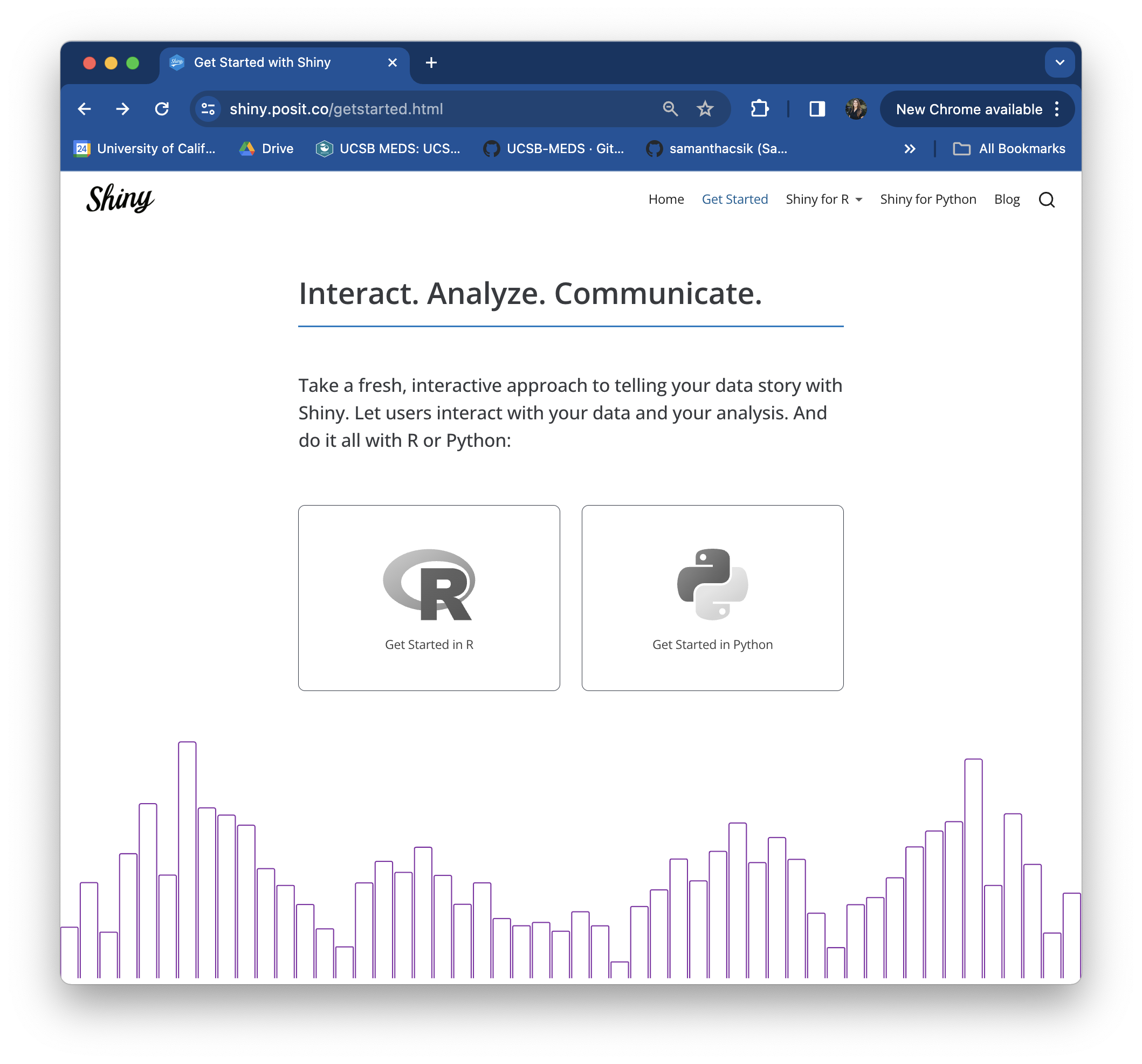This screenshot has width=1142, height=1064.
Task: Toggle the browser side panel icon
Action: 817,108
